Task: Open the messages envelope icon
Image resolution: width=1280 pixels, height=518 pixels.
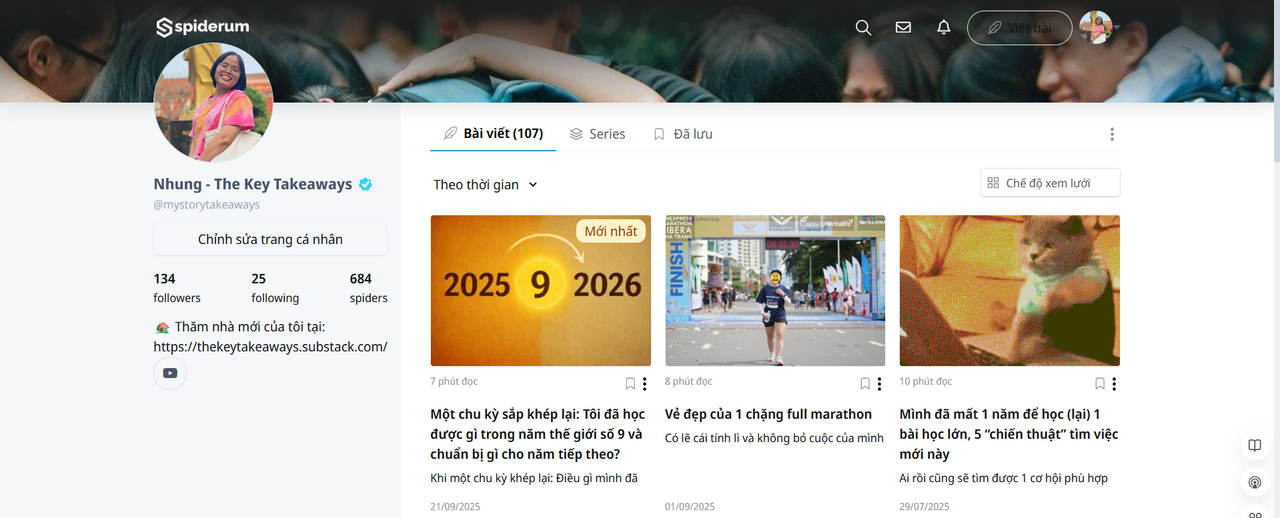Action: [903, 28]
